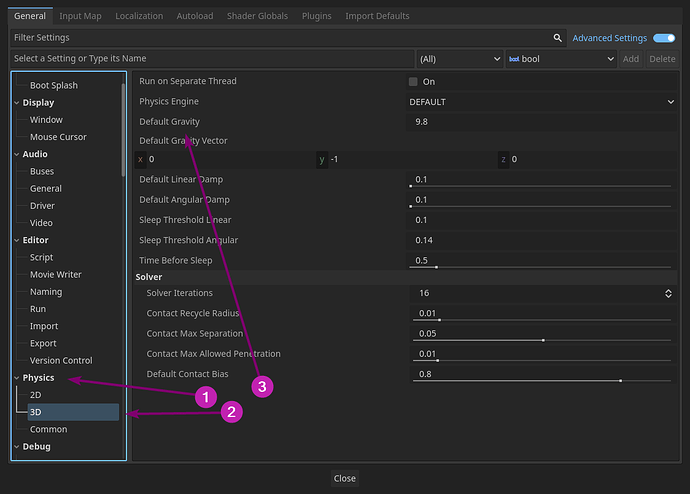Select Export under Editor
Screen dimensions: 690x494
tap(43, 343)
